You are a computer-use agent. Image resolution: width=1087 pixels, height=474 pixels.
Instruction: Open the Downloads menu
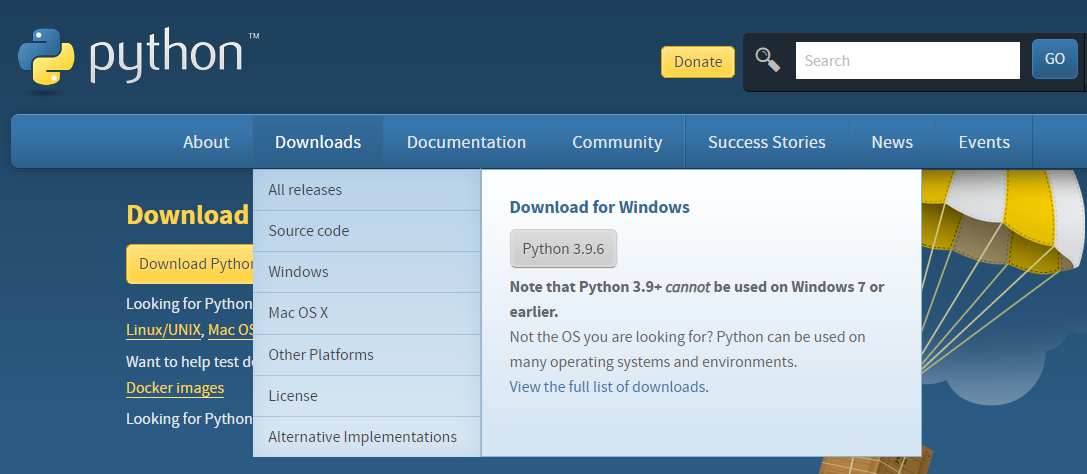pyautogui.click(x=318, y=142)
